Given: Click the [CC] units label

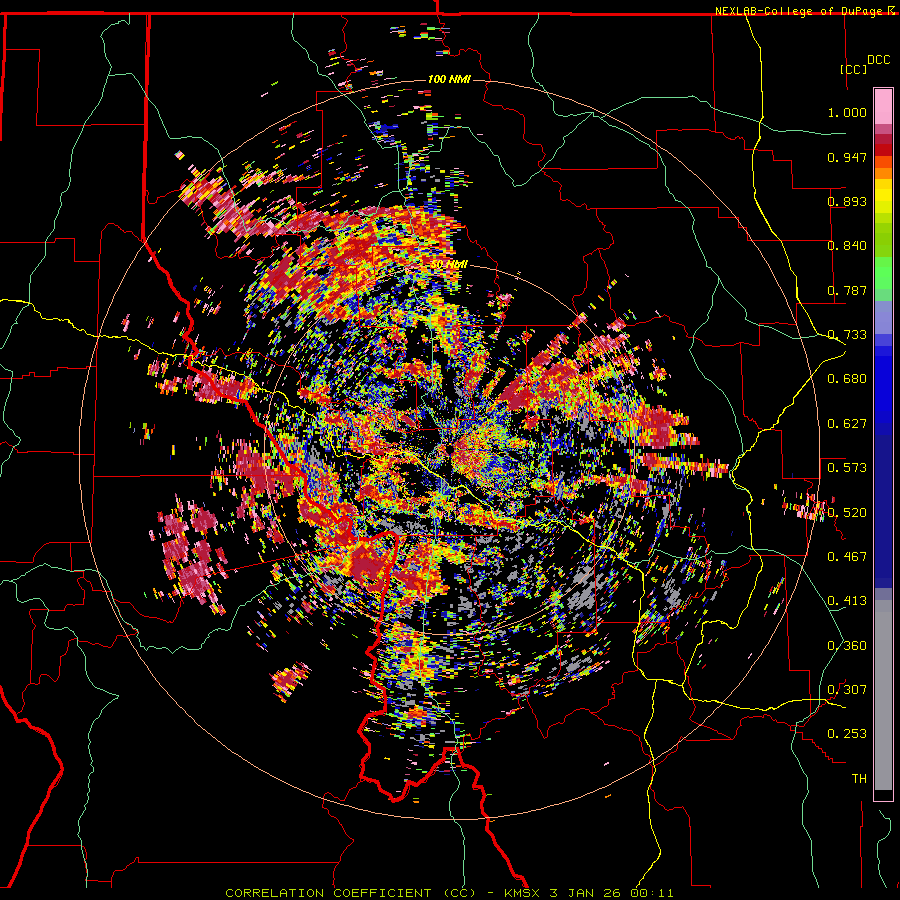Looking at the screenshot, I should tap(853, 69).
